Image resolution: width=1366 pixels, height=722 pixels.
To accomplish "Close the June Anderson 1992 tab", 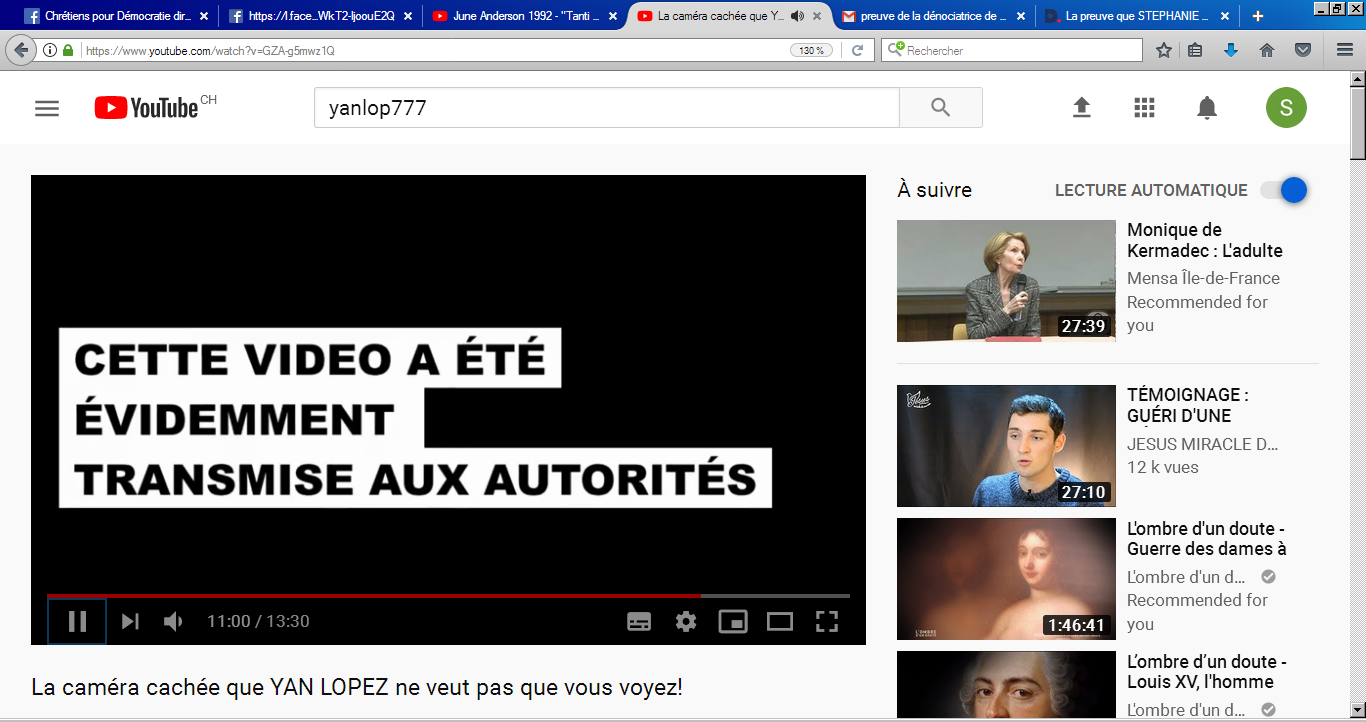I will coord(612,16).
